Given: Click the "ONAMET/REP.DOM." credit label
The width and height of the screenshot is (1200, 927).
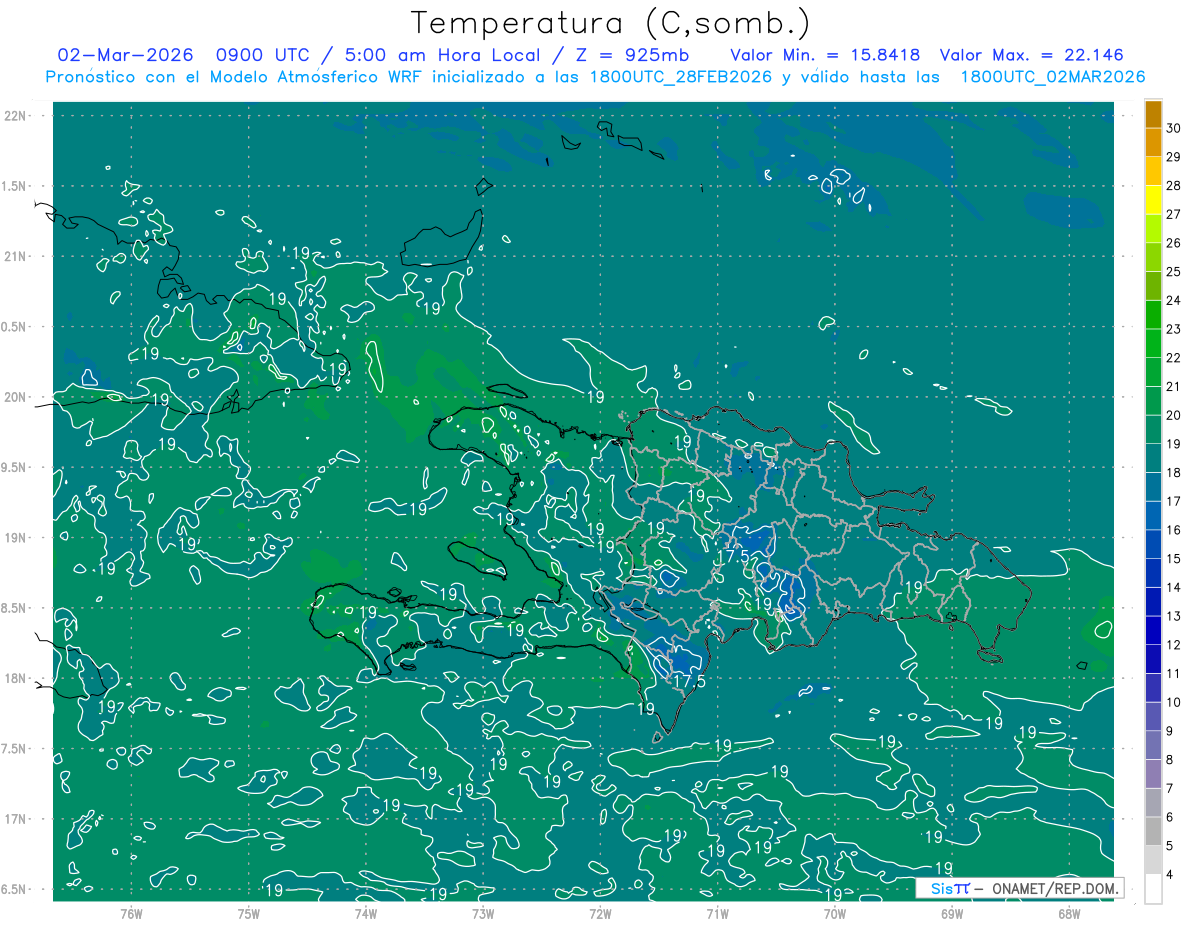Looking at the screenshot, I should (1055, 888).
